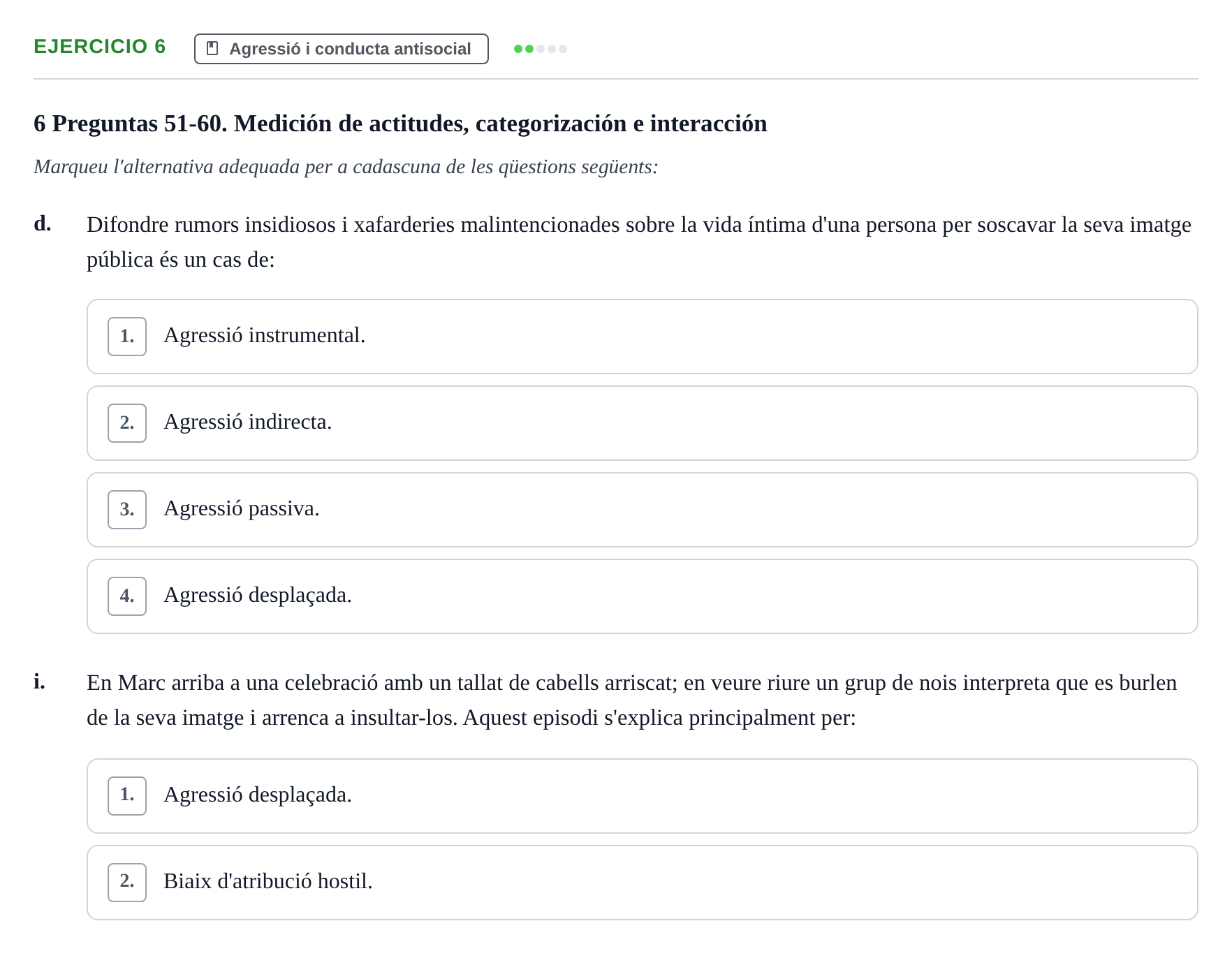Pick answer 'Agressió passiva.'
The image size is (1232, 965).
point(643,510)
